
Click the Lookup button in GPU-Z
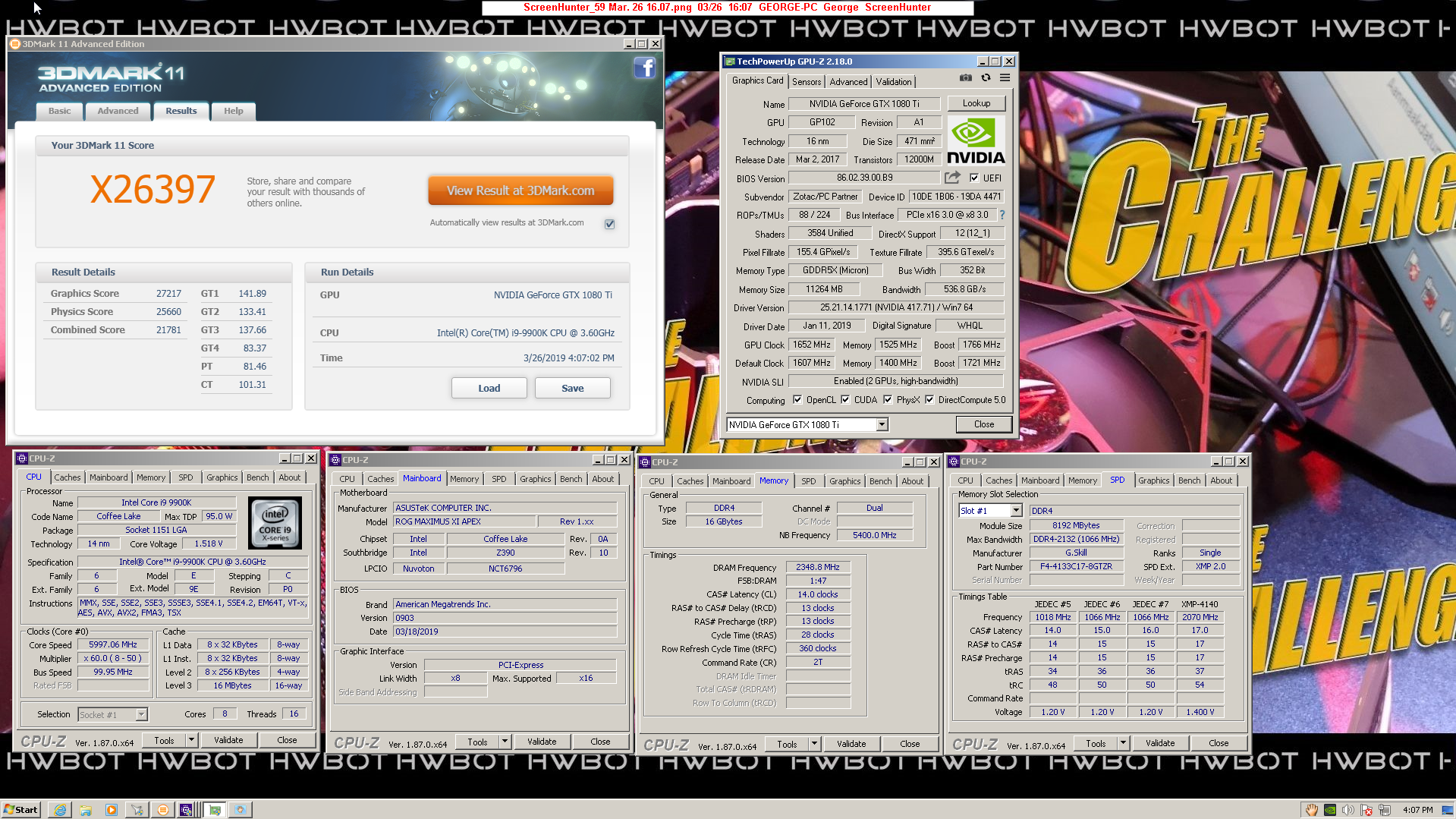tap(976, 103)
